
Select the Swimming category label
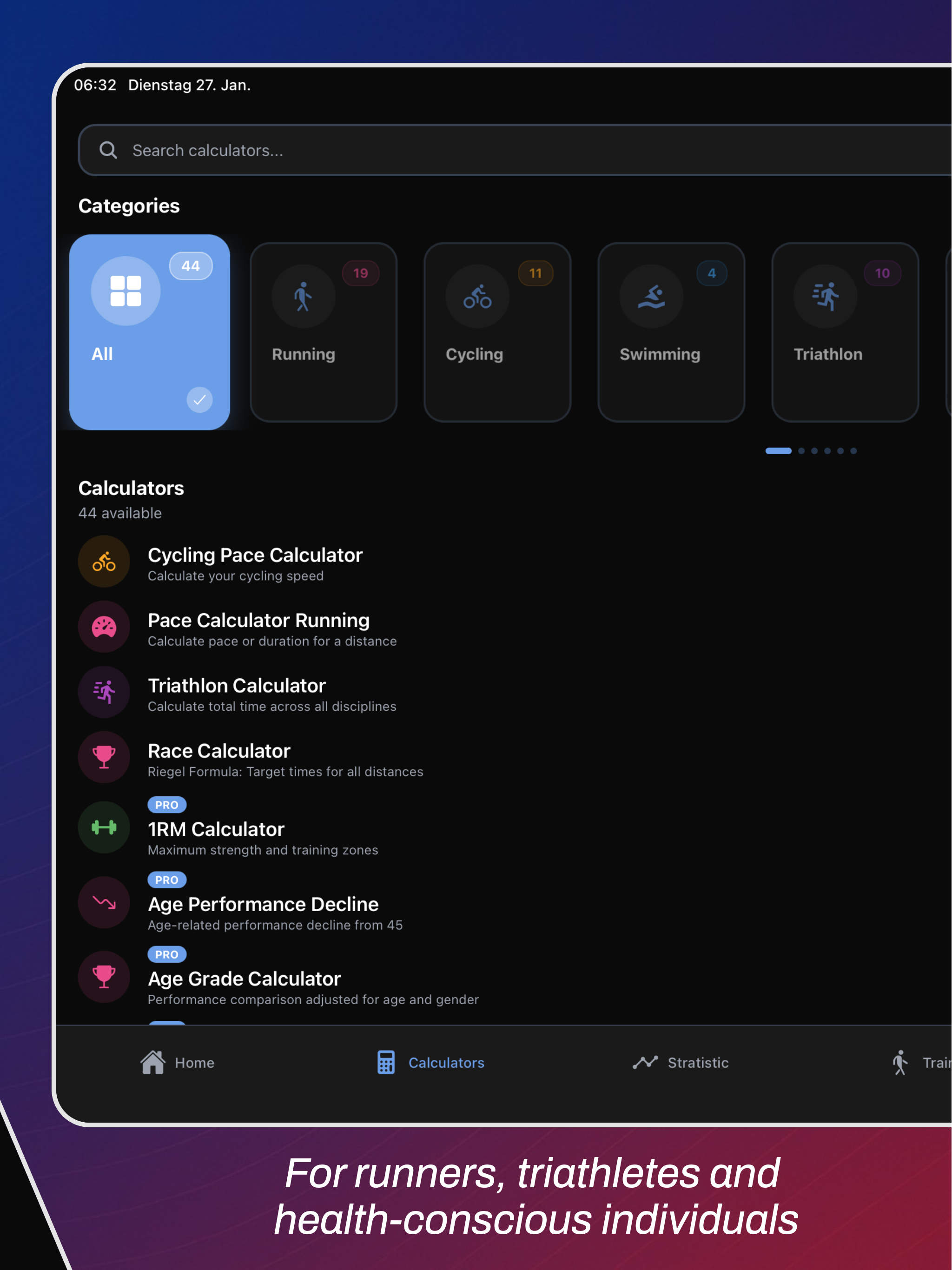tap(660, 354)
